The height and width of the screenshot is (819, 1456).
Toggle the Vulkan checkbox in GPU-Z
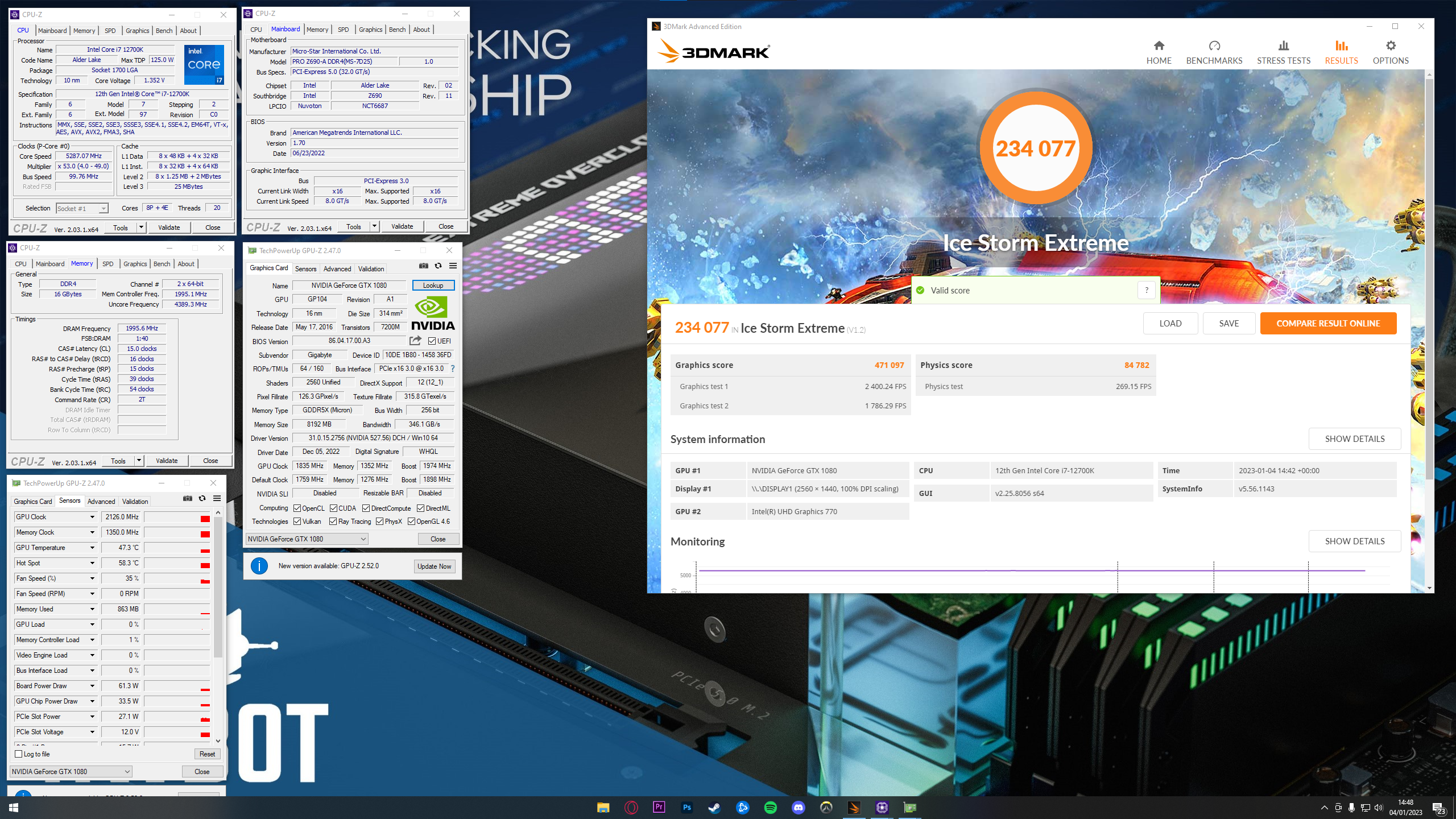click(297, 522)
